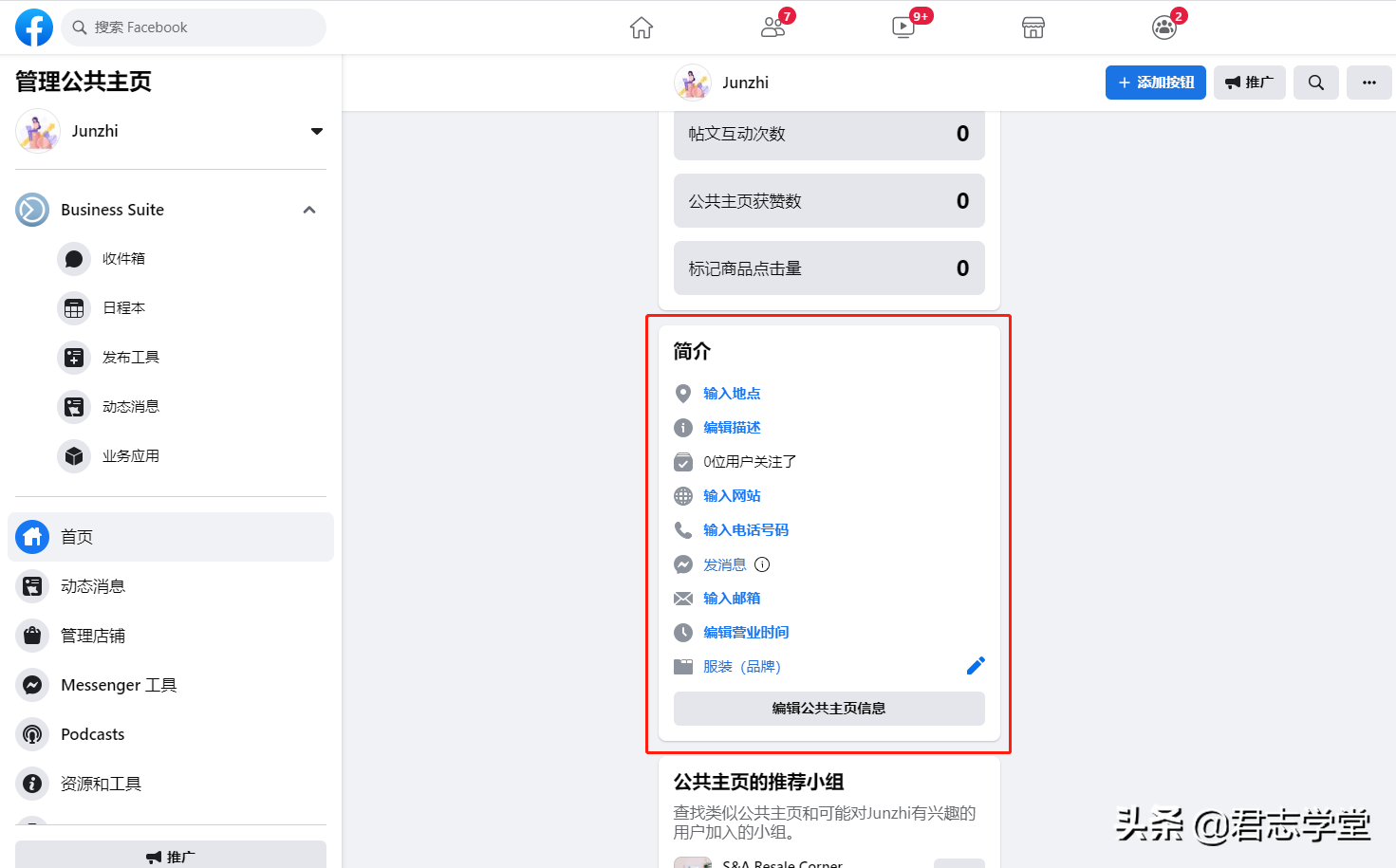Click the 输入地点 link

732,394
